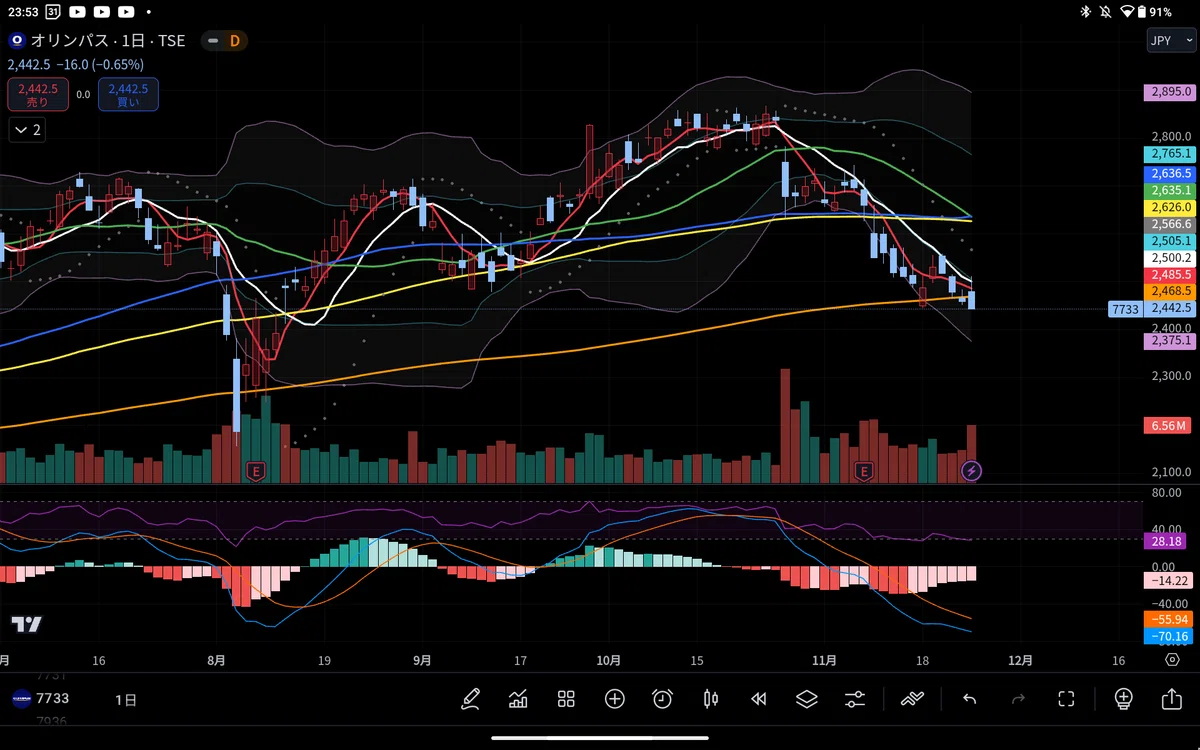Change the 1日 interval in bottom bar
This screenshot has height=750, width=1200.
pos(126,699)
